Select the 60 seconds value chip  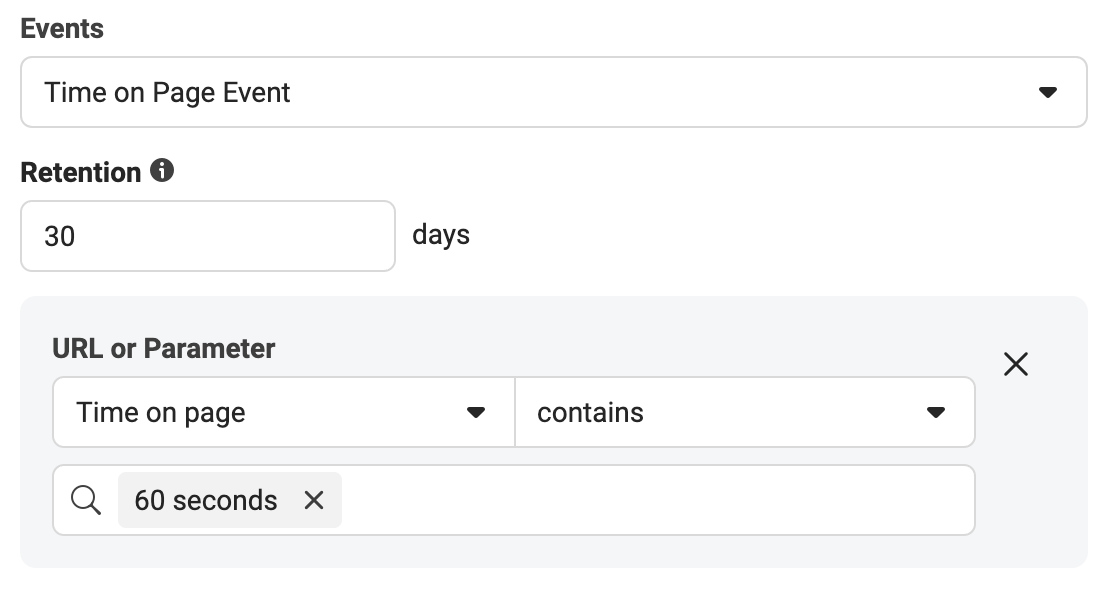[205, 500]
